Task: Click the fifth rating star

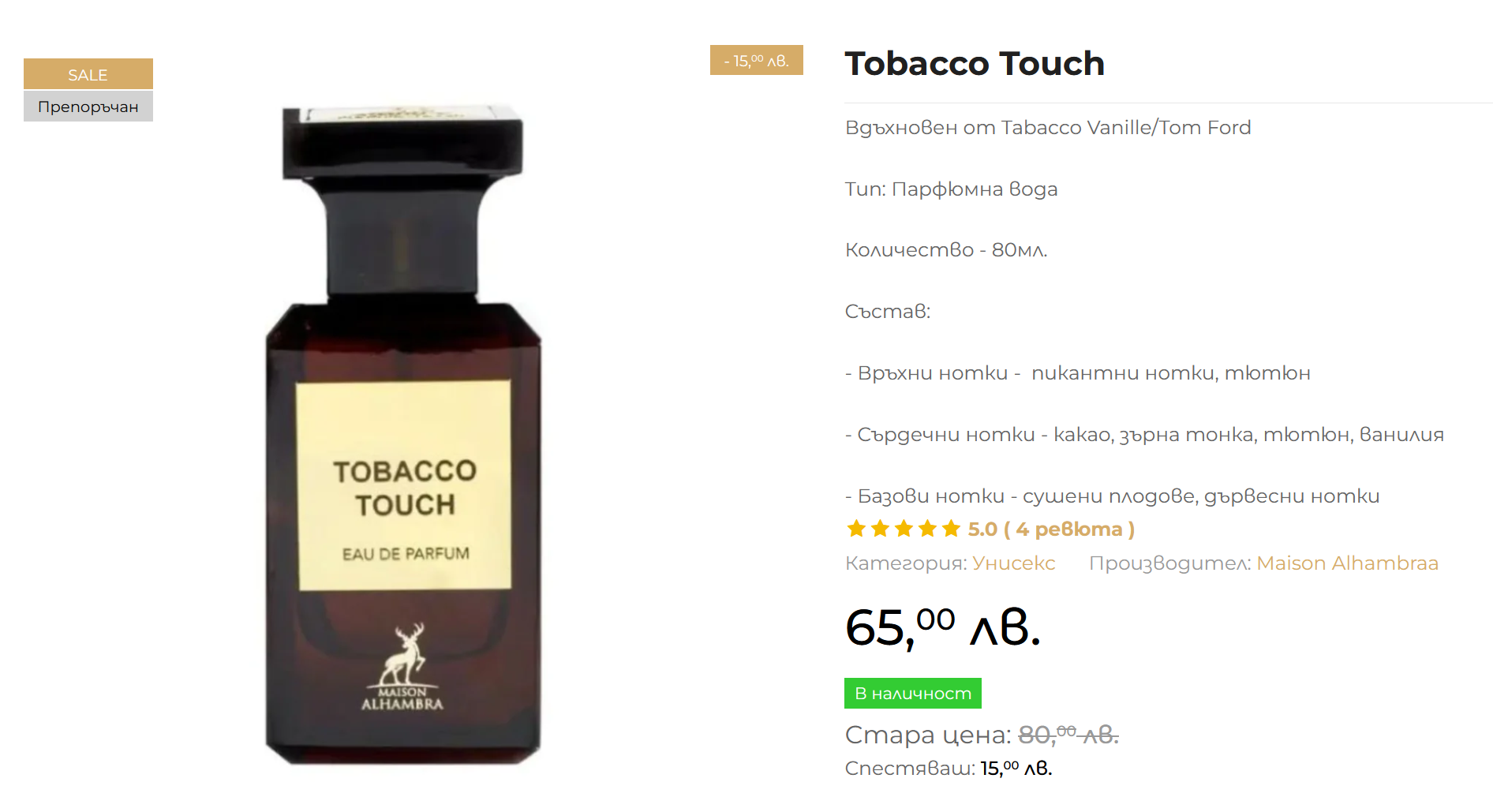Action: pos(951,529)
